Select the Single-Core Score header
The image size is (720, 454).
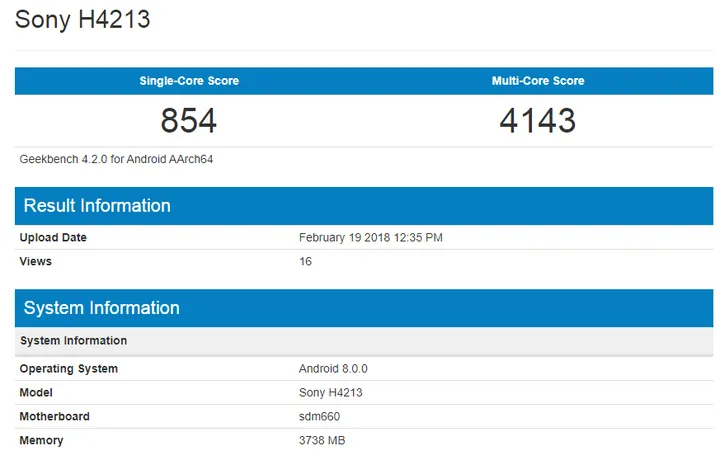[189, 81]
